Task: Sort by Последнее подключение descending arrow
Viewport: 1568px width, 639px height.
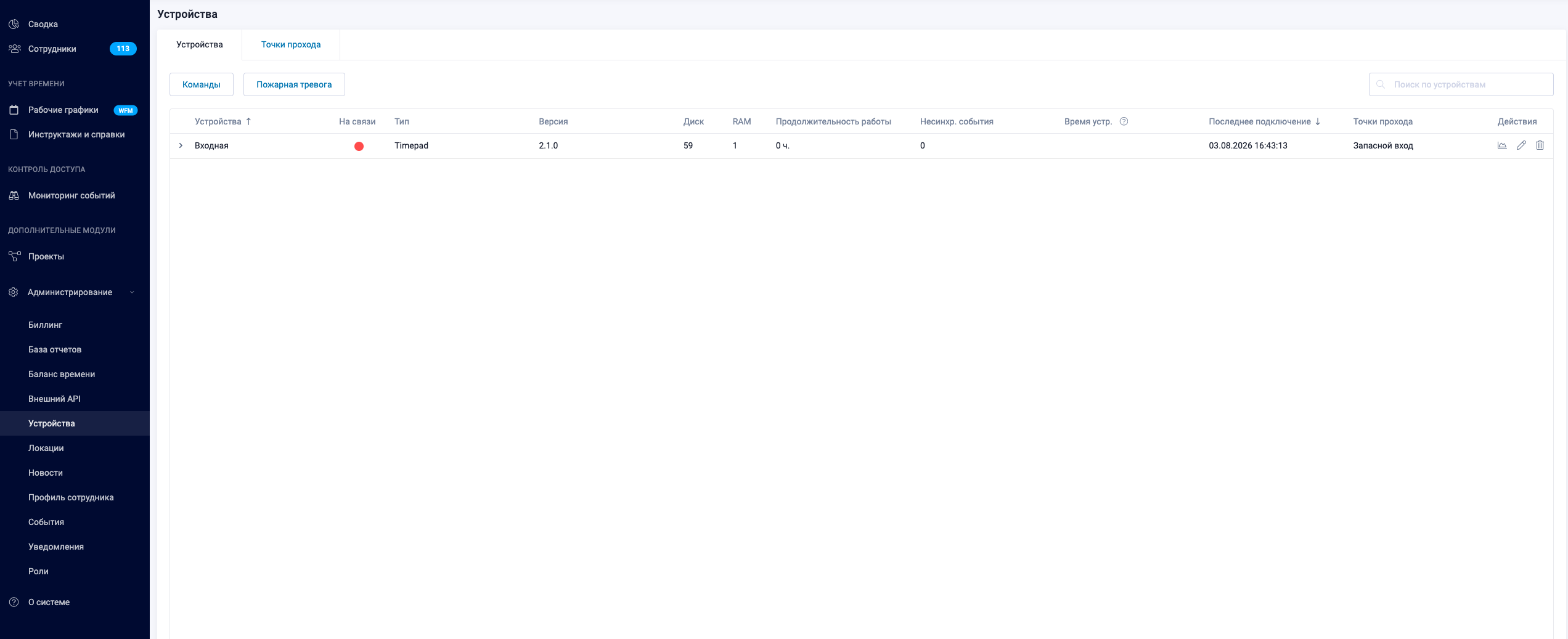Action: point(1318,121)
